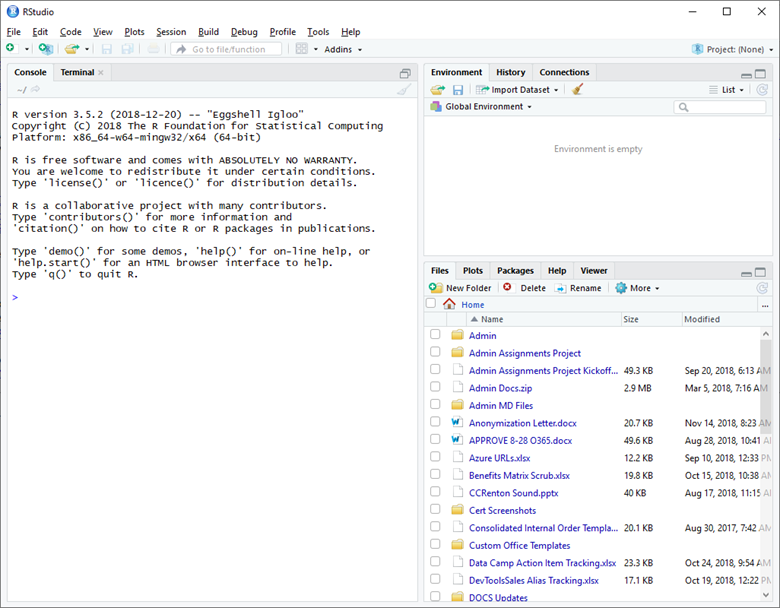Click the Print icon in the main toolbar
This screenshot has width=780, height=608.
point(154,49)
